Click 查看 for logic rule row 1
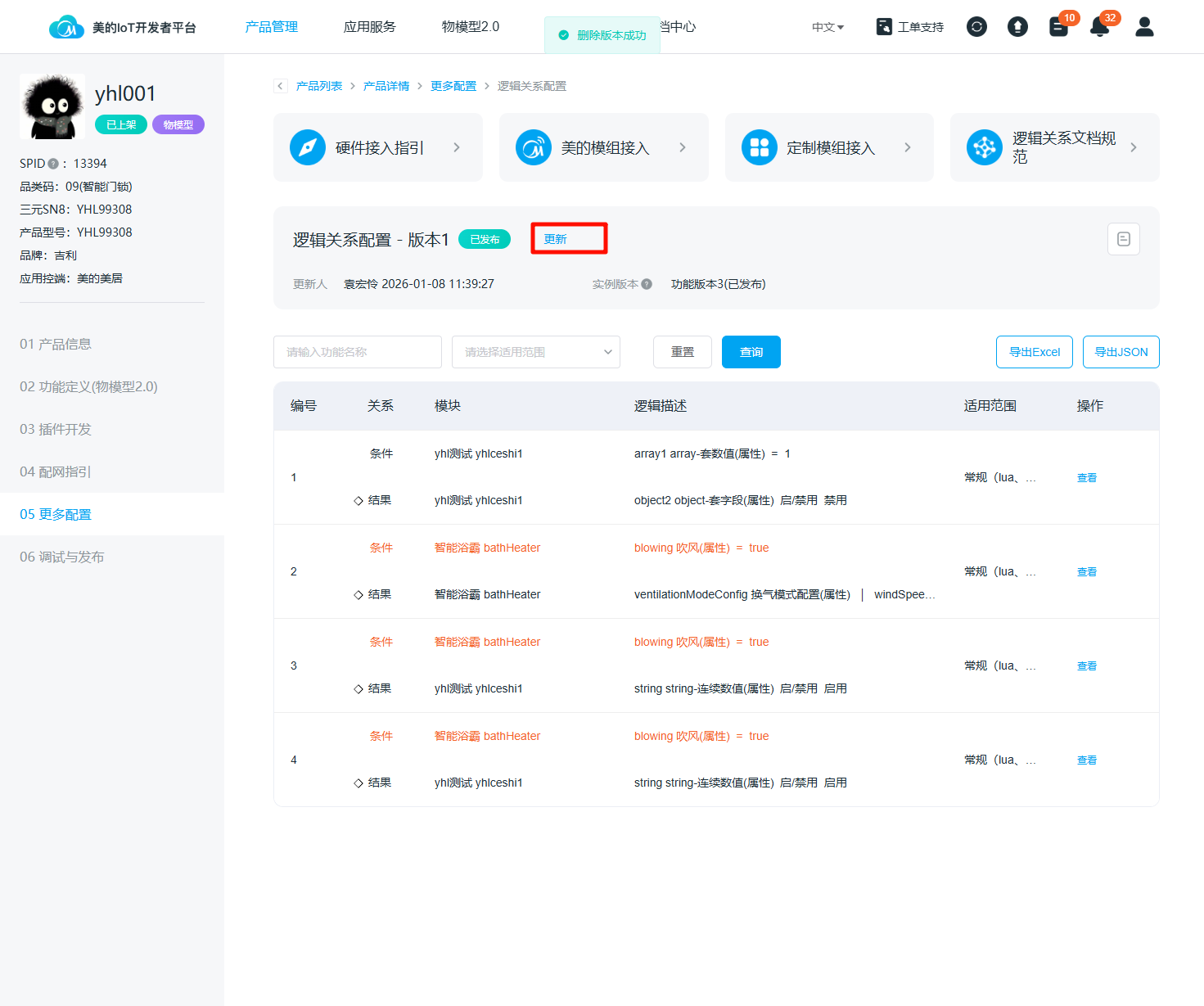Viewport: 1204px width, 1006px height. [1087, 477]
